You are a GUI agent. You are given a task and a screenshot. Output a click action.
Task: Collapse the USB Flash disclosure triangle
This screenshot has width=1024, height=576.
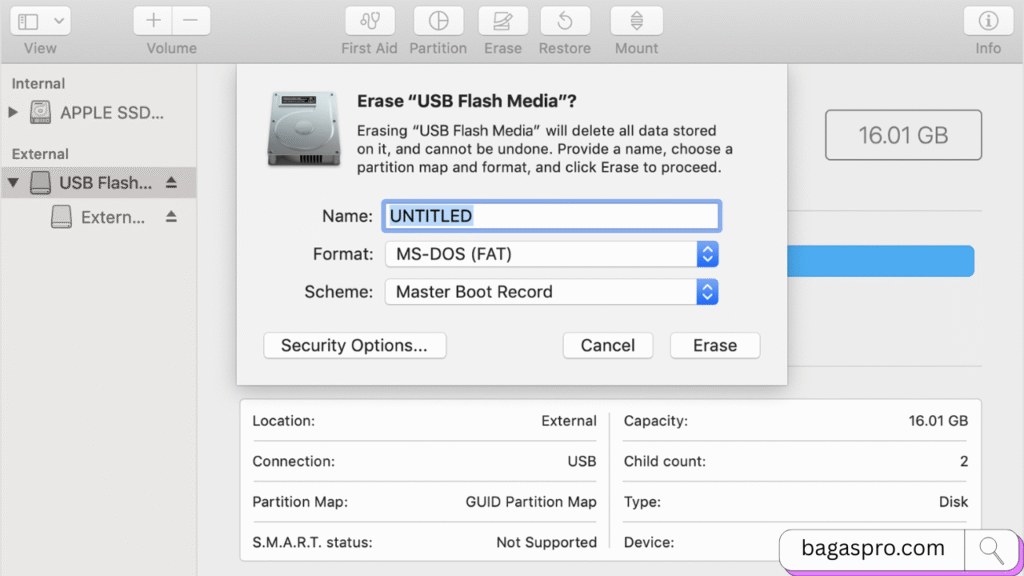[x=13, y=183]
